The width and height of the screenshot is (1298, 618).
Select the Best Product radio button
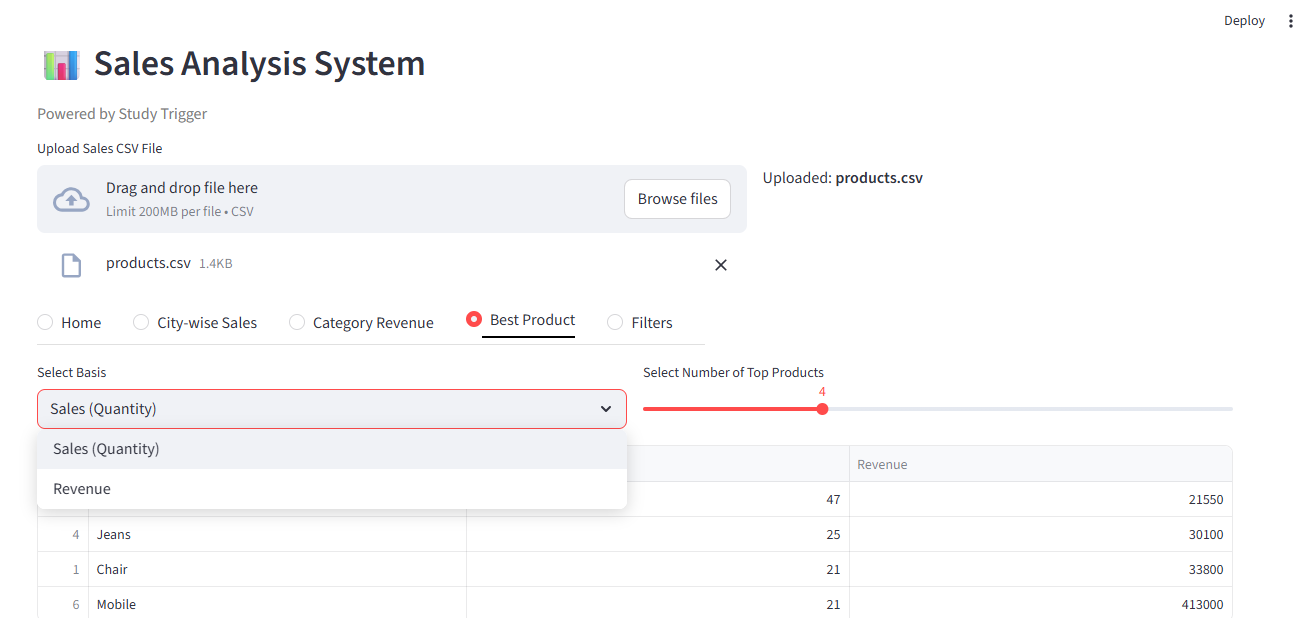pos(474,320)
